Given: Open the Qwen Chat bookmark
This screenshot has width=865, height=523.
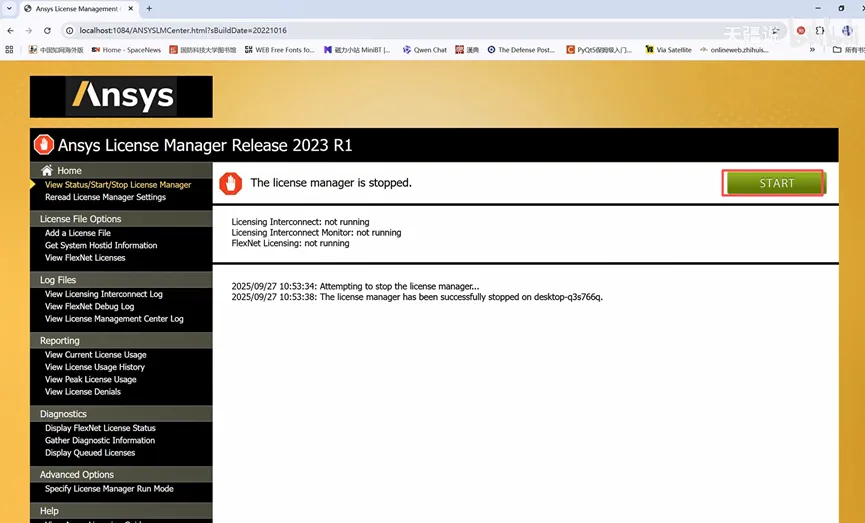Looking at the screenshot, I should [424, 50].
